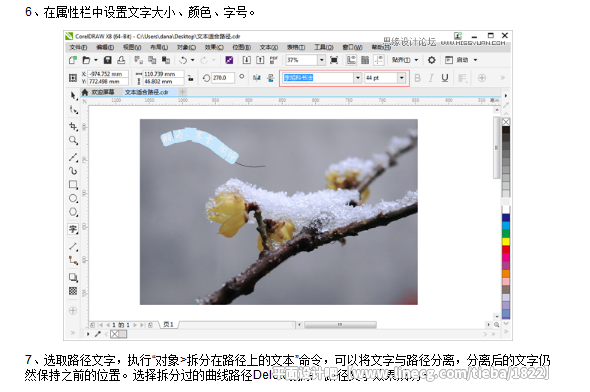Image resolution: width=590 pixels, height=392 pixels.
Task: Go to next page arrow
Action: (x=135, y=324)
